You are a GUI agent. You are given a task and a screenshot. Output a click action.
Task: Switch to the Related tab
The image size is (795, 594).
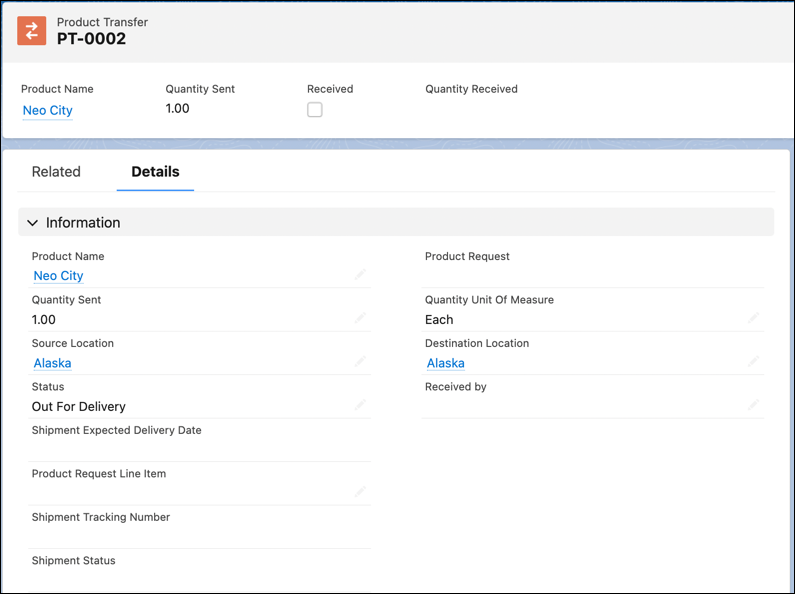point(56,172)
